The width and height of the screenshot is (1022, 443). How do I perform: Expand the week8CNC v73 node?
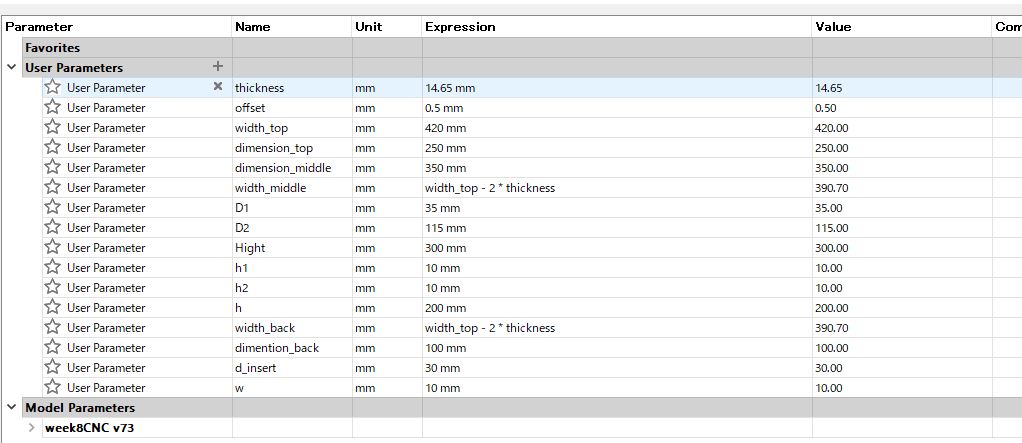click(31, 428)
